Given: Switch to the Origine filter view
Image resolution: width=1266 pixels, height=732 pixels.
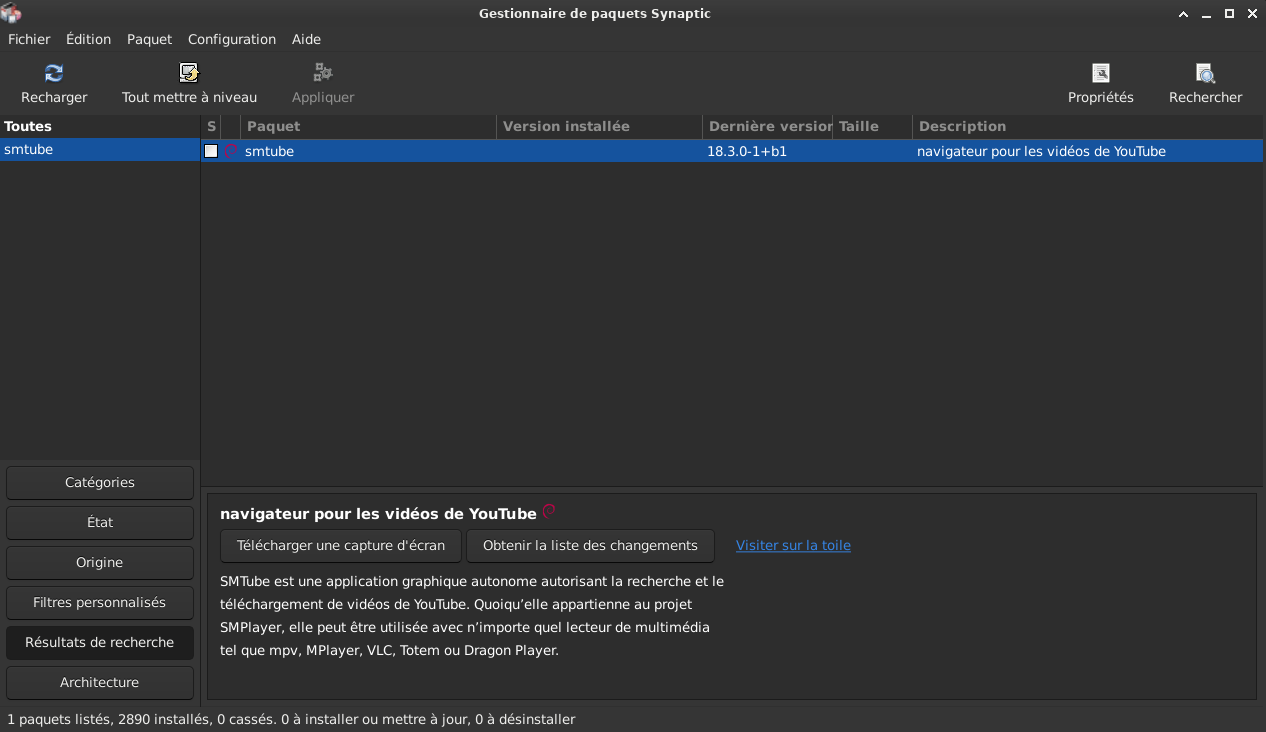Looking at the screenshot, I should click(x=99, y=562).
